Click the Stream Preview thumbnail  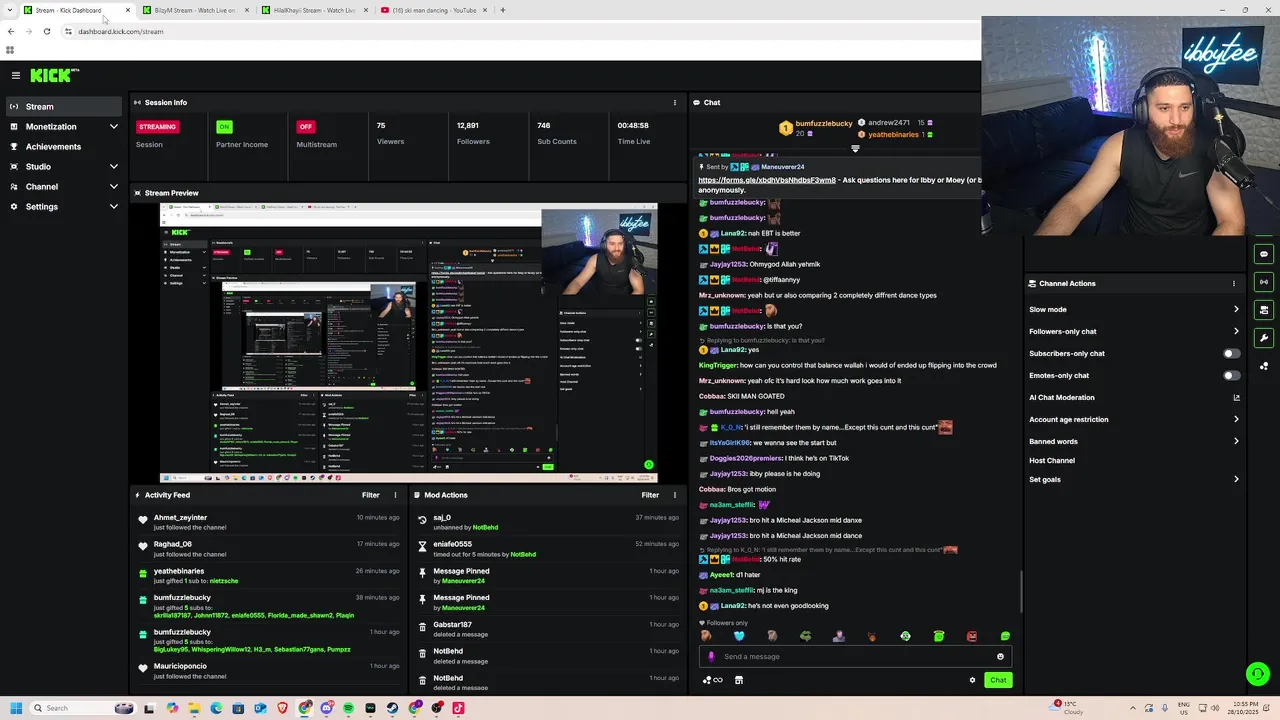409,343
